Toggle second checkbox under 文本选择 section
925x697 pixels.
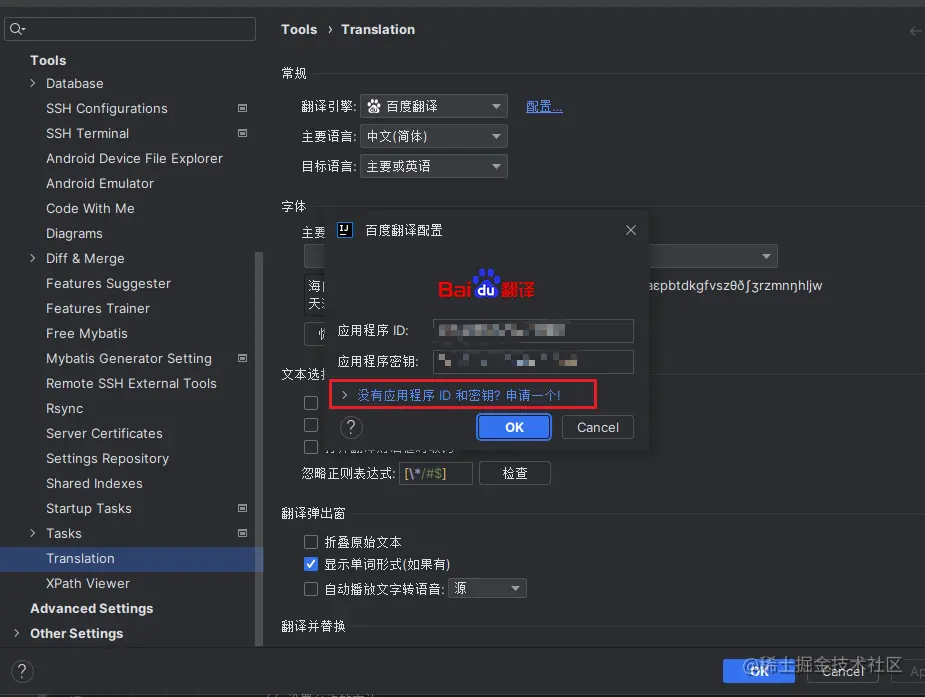(311, 425)
